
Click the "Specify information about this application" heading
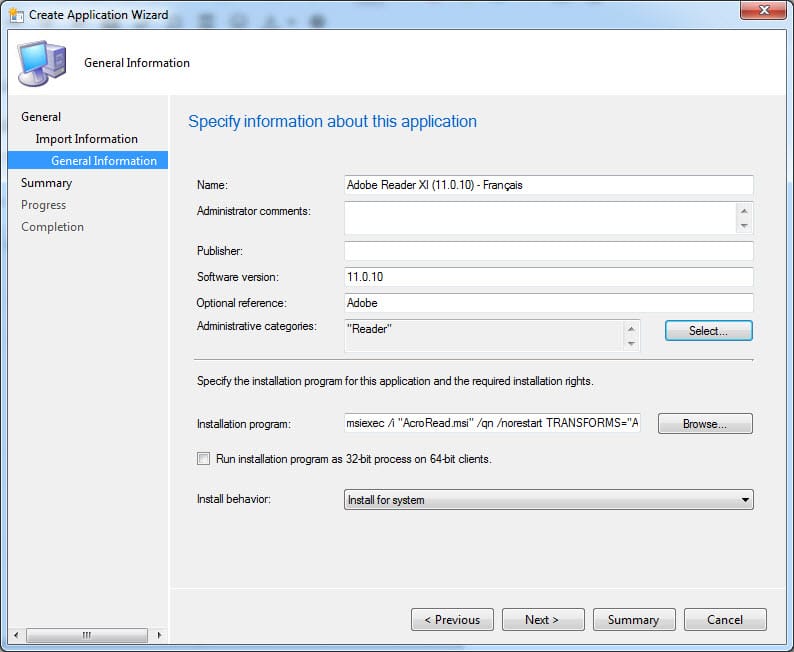[x=332, y=121]
